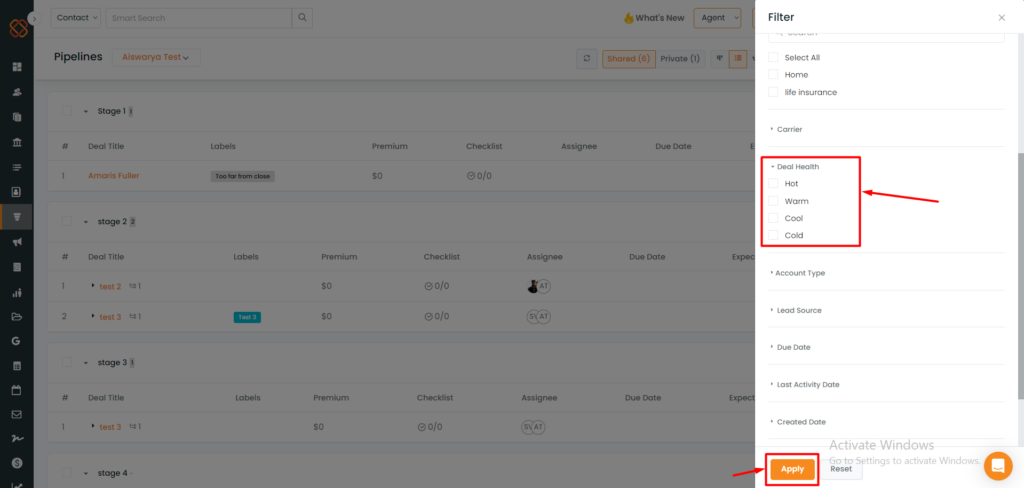The image size is (1024, 488).
Task: Reset the filters
Action: click(840, 469)
